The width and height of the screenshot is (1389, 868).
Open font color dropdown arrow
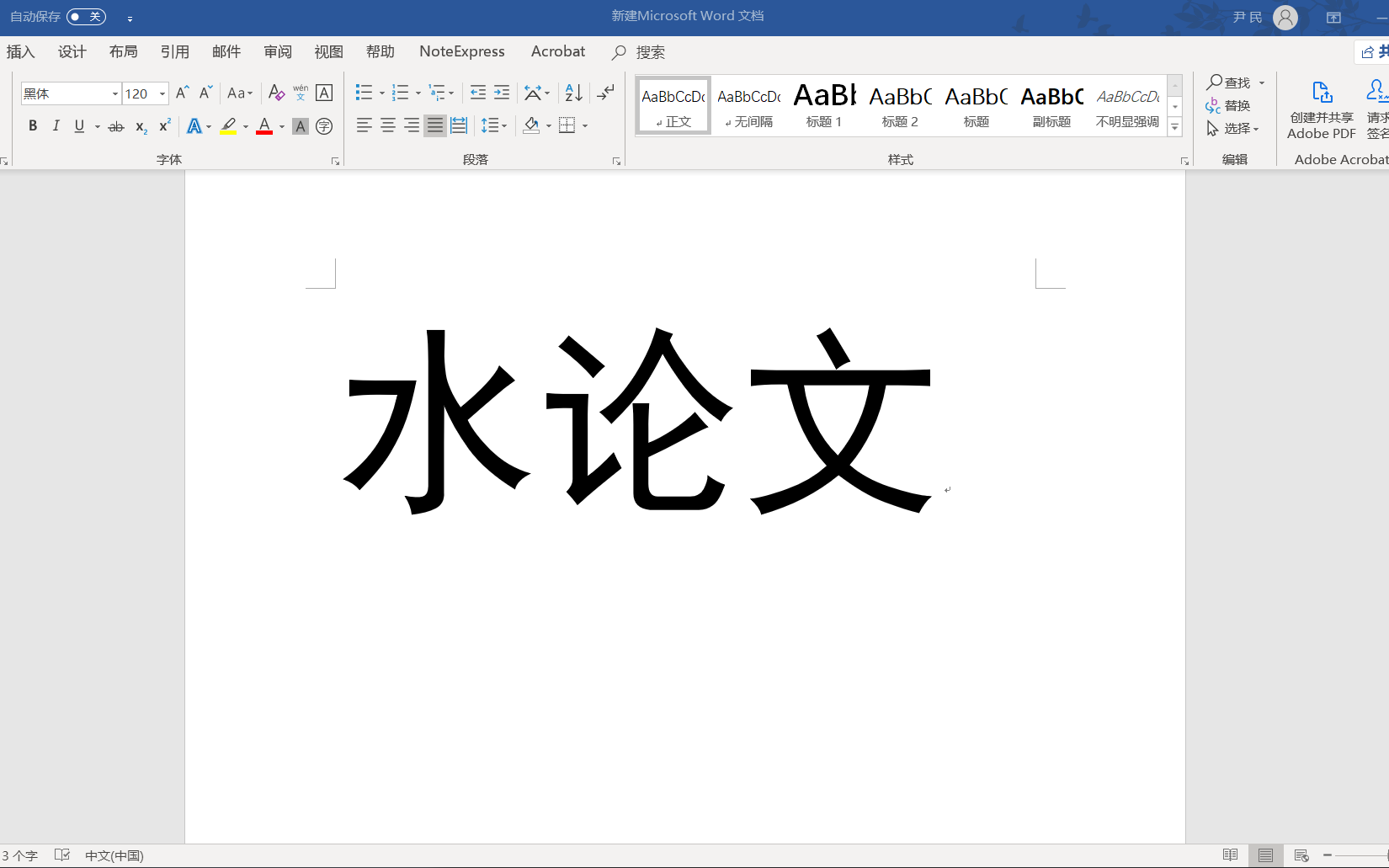click(282, 126)
